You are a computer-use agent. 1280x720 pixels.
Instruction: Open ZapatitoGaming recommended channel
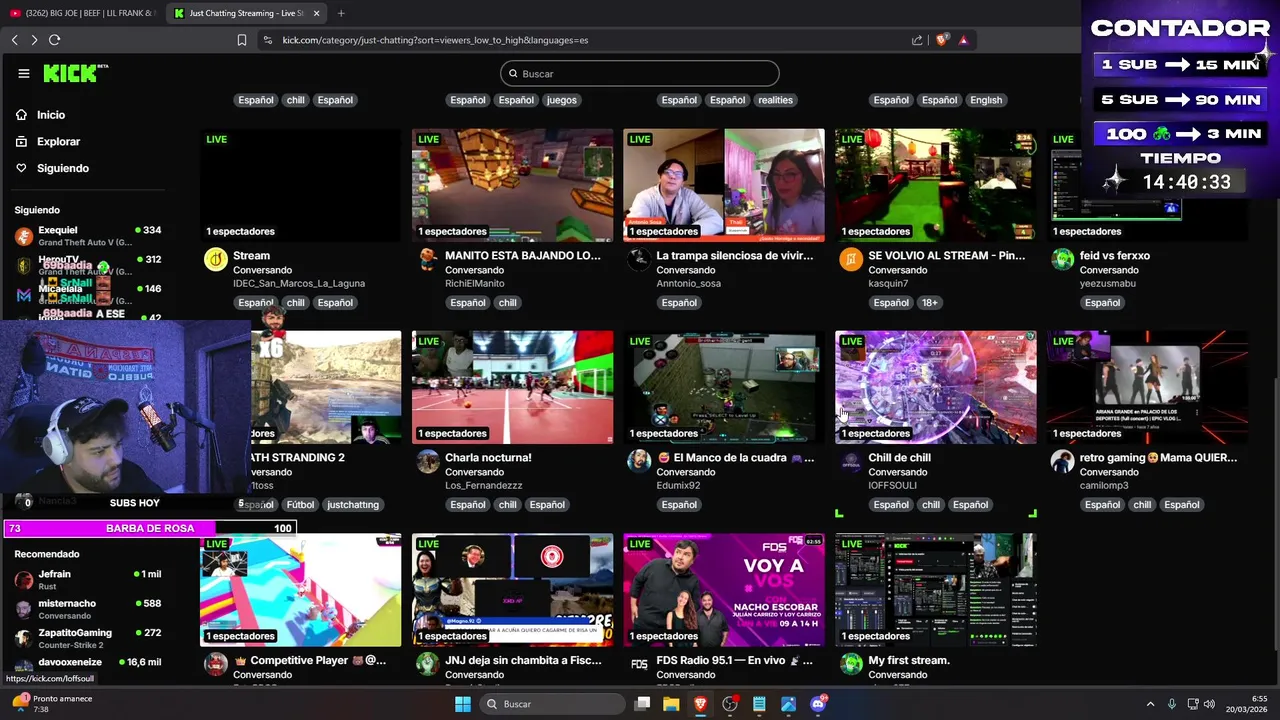coord(88,638)
